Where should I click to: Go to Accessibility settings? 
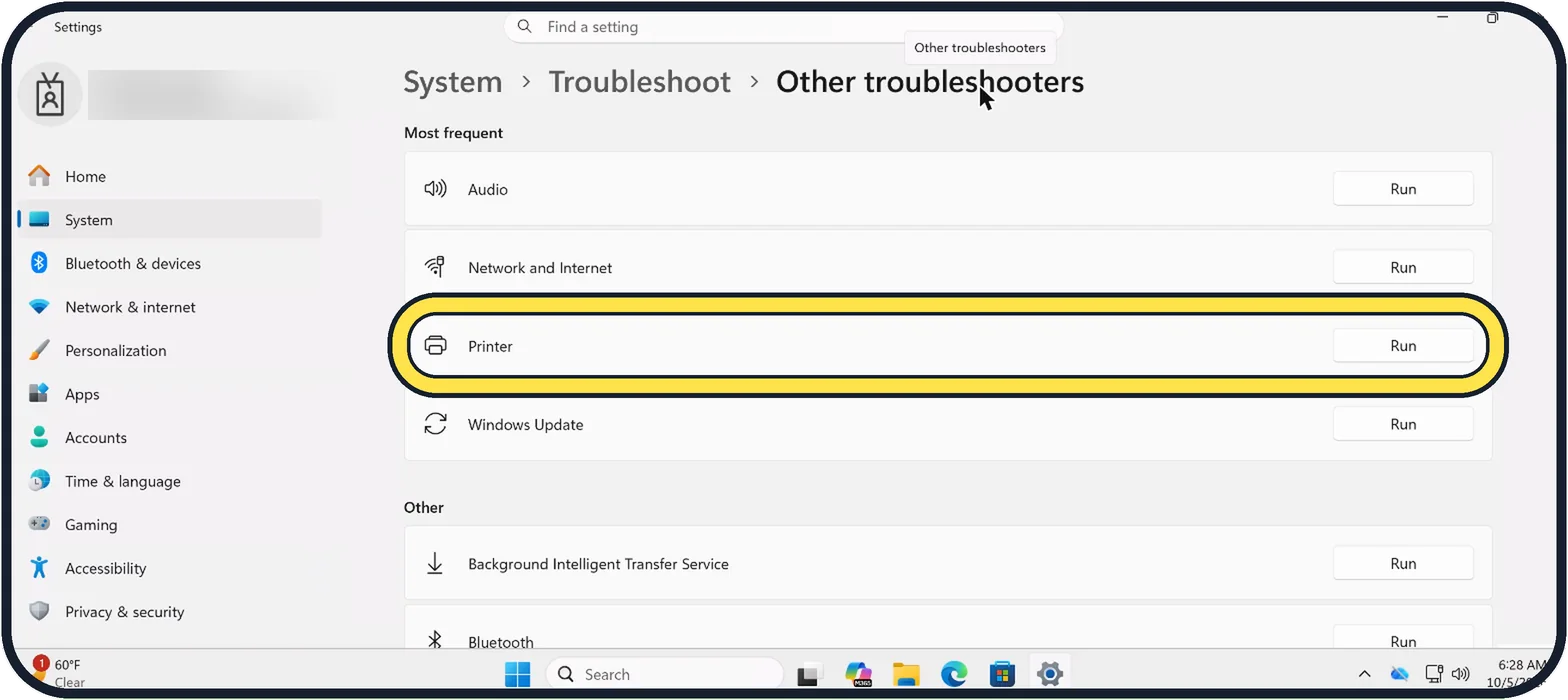[x=169, y=568]
